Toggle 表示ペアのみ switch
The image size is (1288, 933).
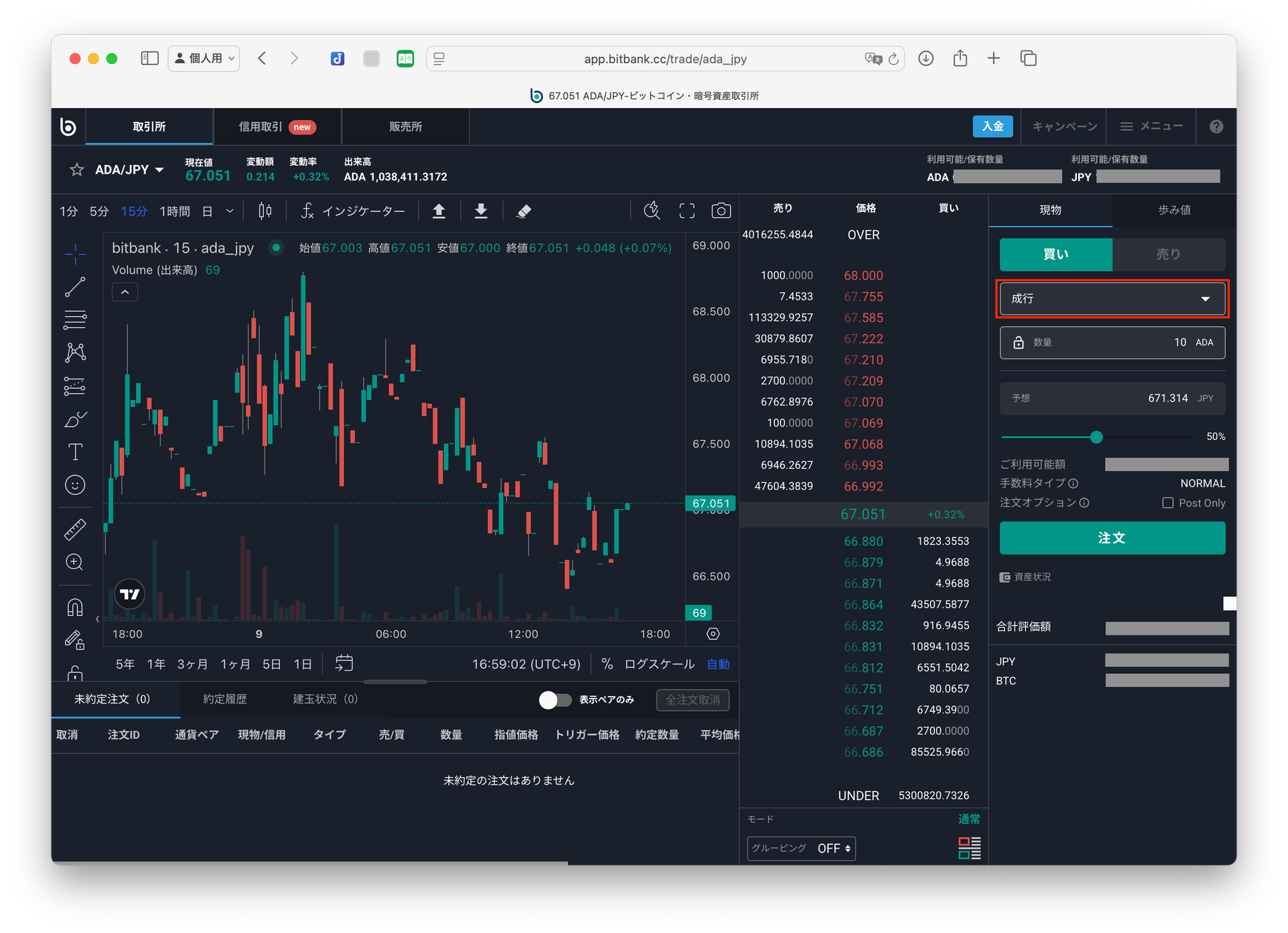pos(555,700)
